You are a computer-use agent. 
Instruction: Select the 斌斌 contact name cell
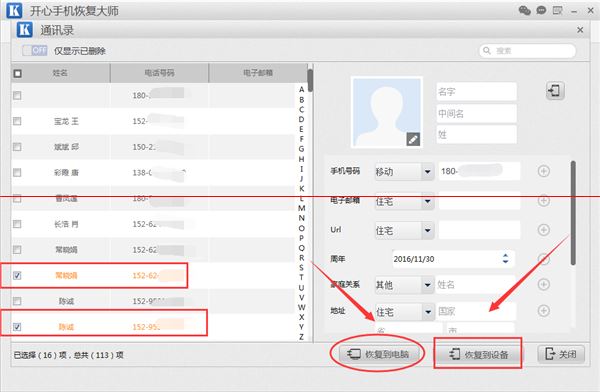point(66,147)
